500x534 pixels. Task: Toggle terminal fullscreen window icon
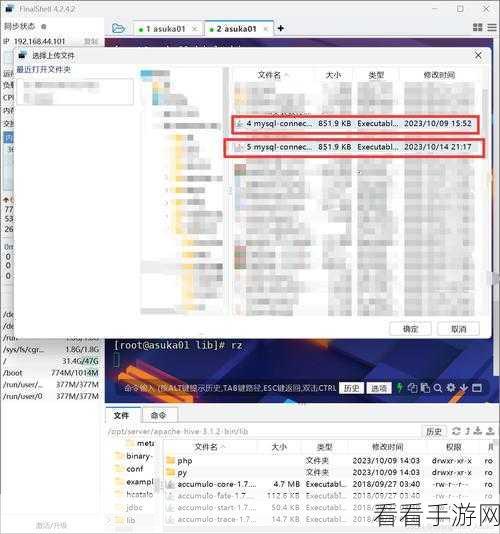click(x=477, y=388)
